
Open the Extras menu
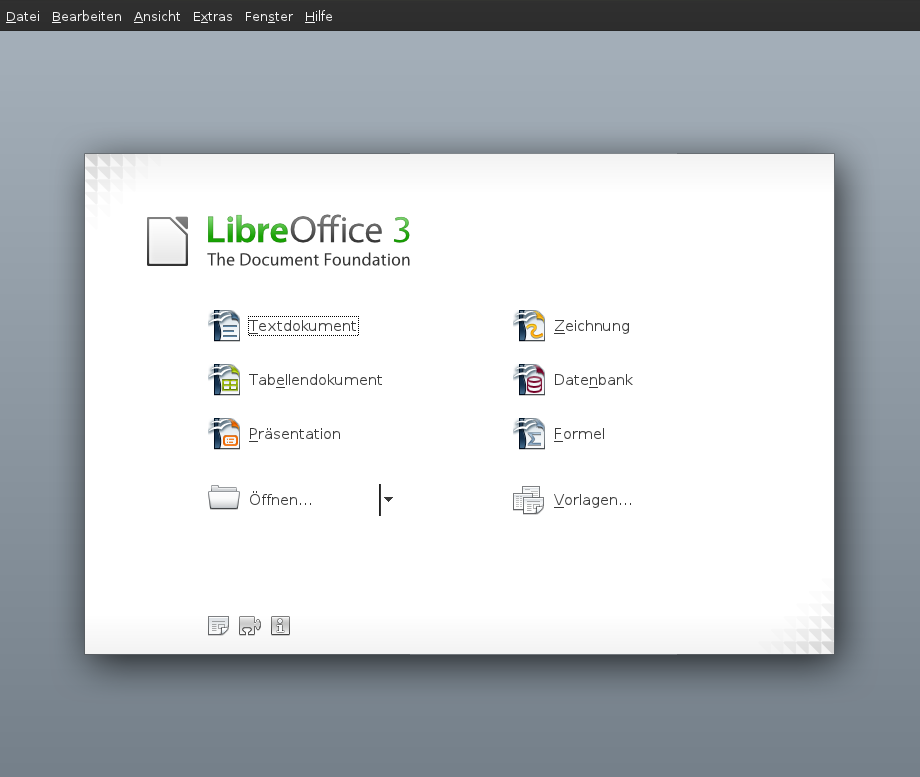click(212, 16)
